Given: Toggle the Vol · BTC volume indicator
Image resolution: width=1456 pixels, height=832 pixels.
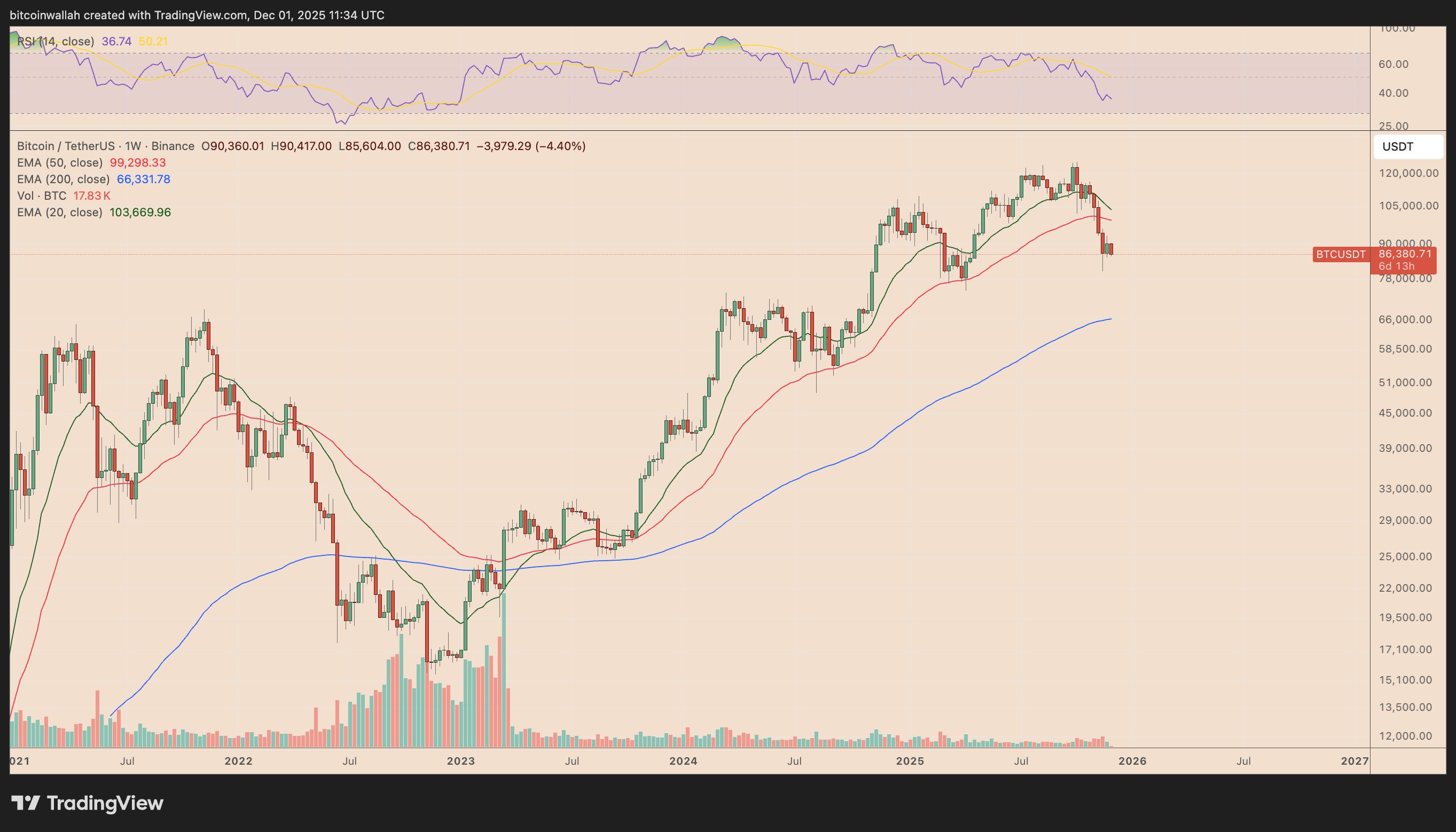Looking at the screenshot, I should [43, 195].
